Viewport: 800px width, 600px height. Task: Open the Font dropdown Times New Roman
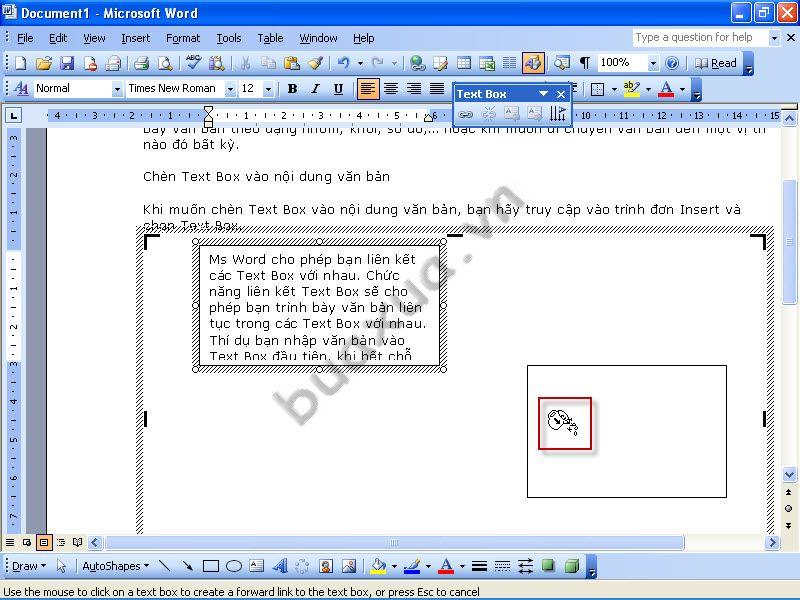point(230,89)
